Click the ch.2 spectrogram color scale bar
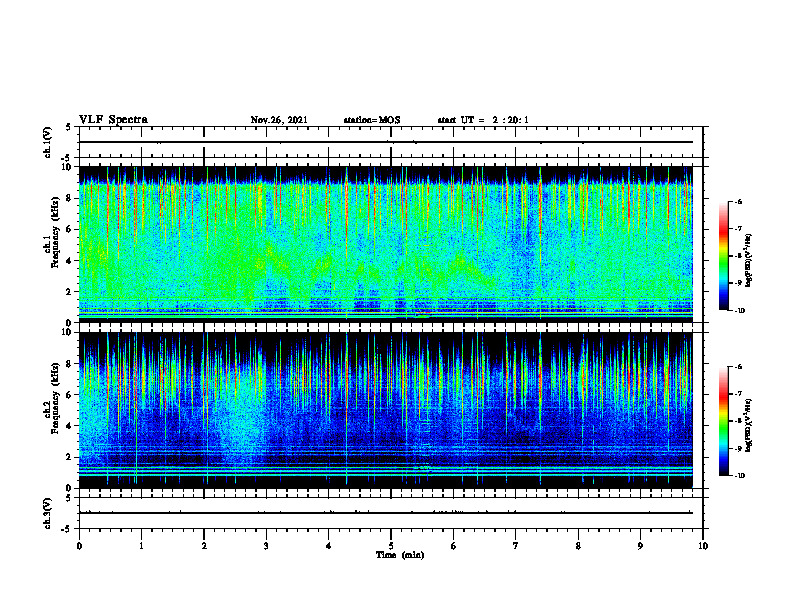792x612 pixels. click(723, 421)
